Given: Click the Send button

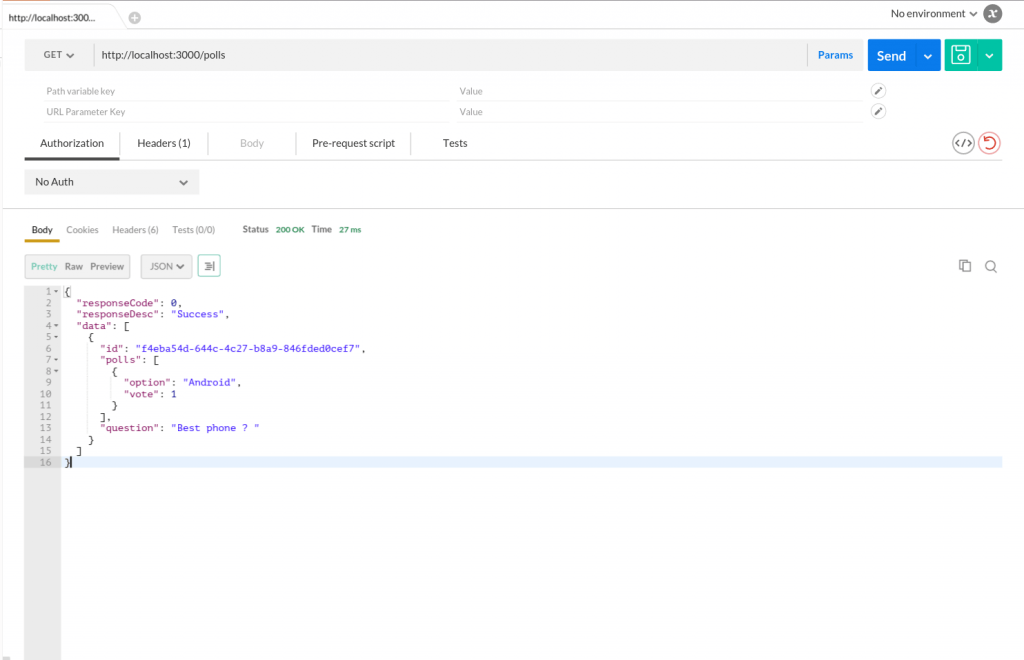Looking at the screenshot, I should click(x=890, y=55).
